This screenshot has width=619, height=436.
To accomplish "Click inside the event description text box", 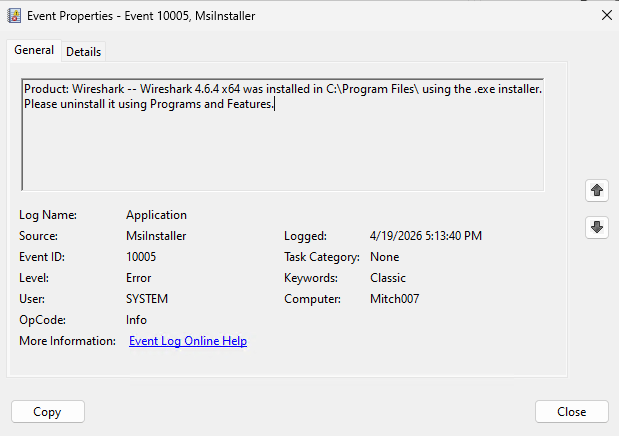I will click(282, 150).
